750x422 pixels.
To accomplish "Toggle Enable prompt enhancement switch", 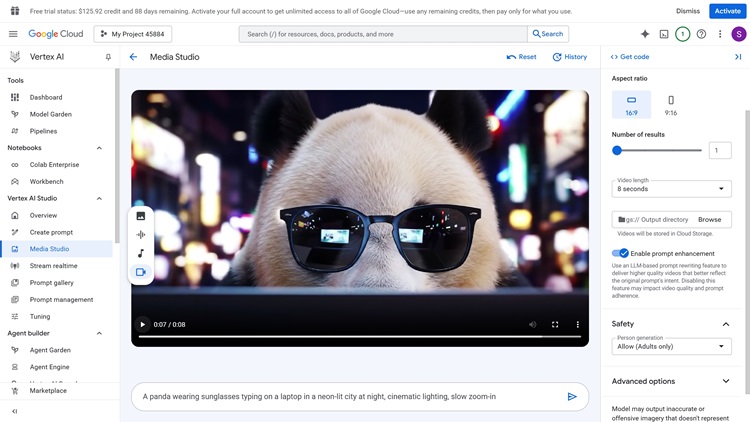I will [x=620, y=253].
